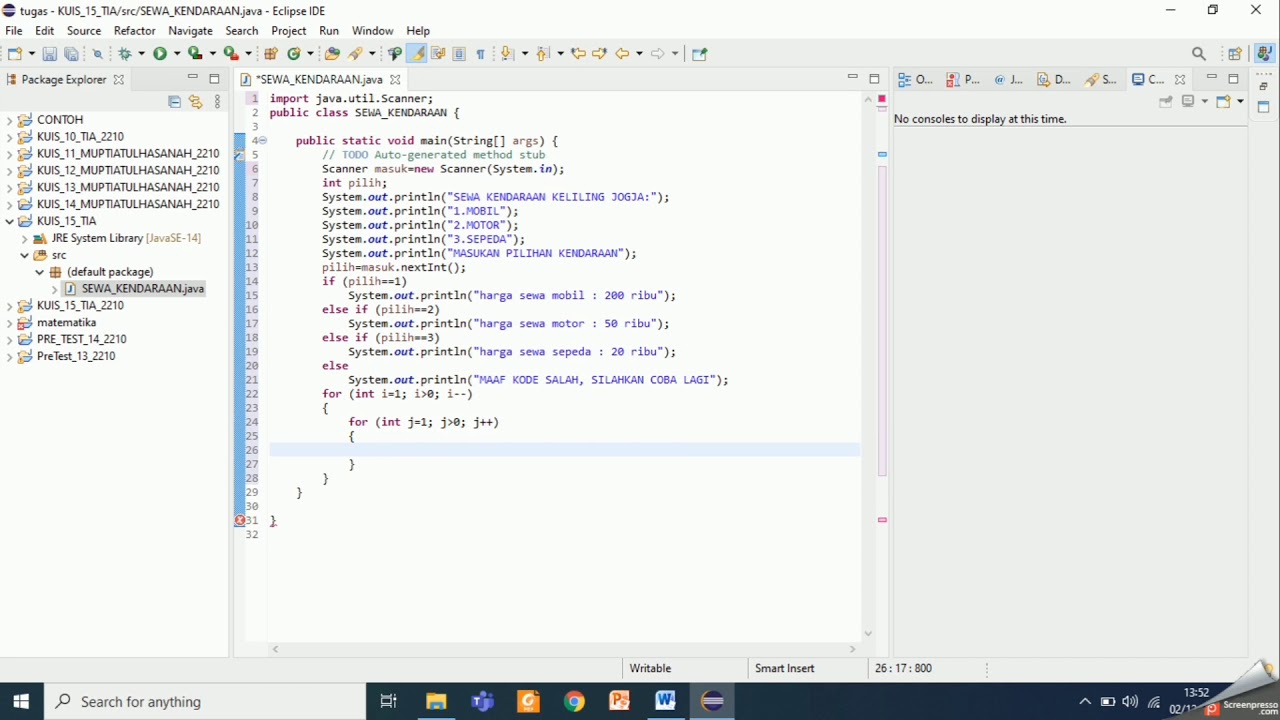Toggle Word Wrap in editor toolbar

(438, 54)
